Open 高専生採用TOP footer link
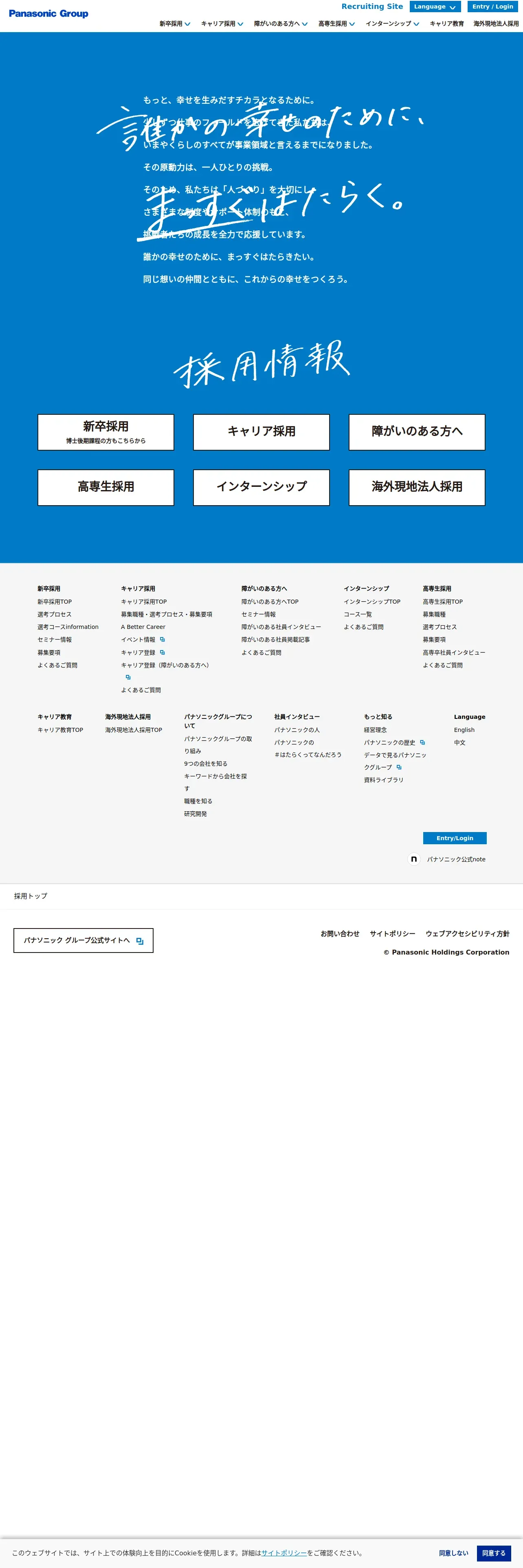The width and height of the screenshot is (523, 1568). coord(443,601)
